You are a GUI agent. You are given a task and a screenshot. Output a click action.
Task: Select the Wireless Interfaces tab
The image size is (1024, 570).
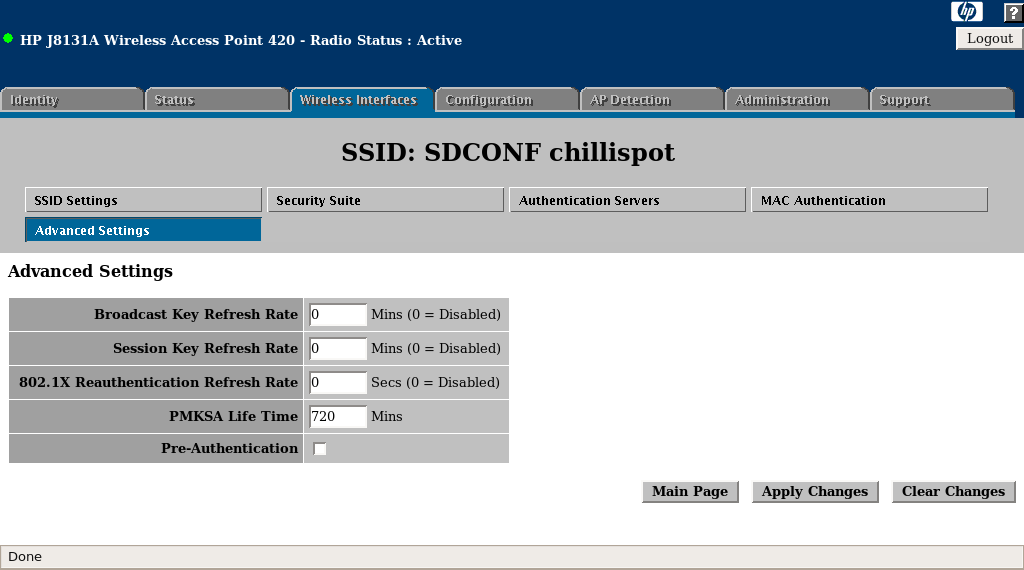click(360, 100)
